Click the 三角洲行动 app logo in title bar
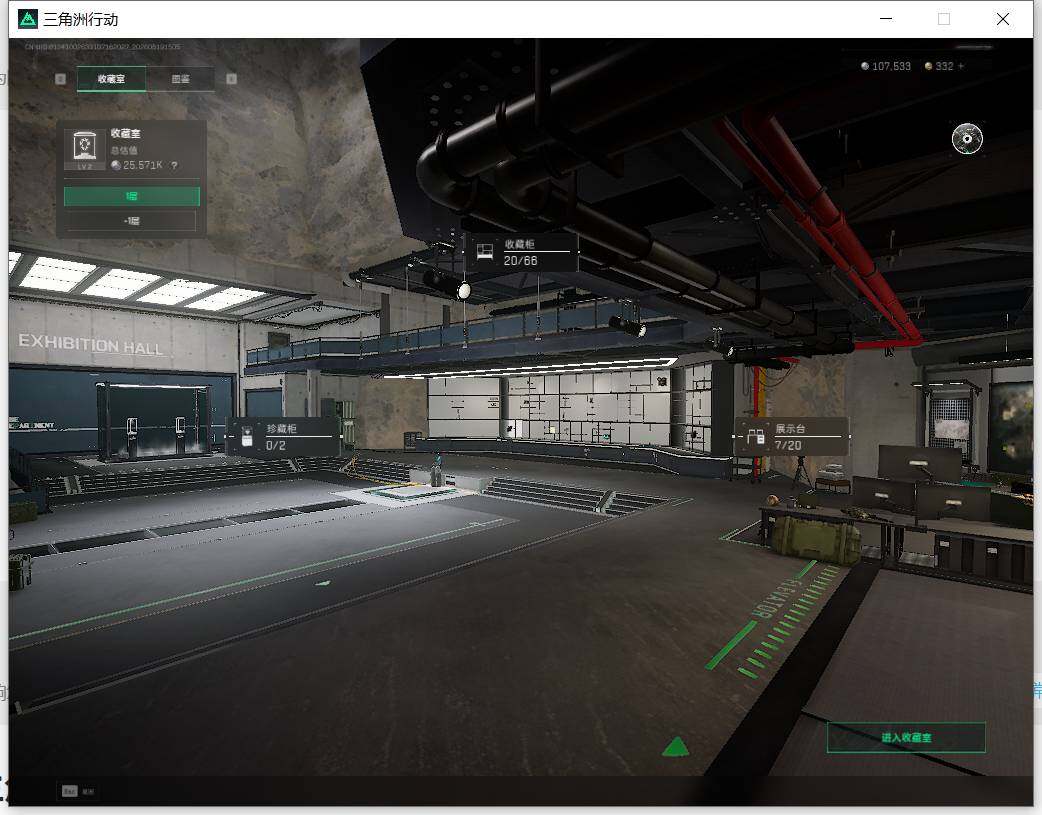 (x=28, y=19)
